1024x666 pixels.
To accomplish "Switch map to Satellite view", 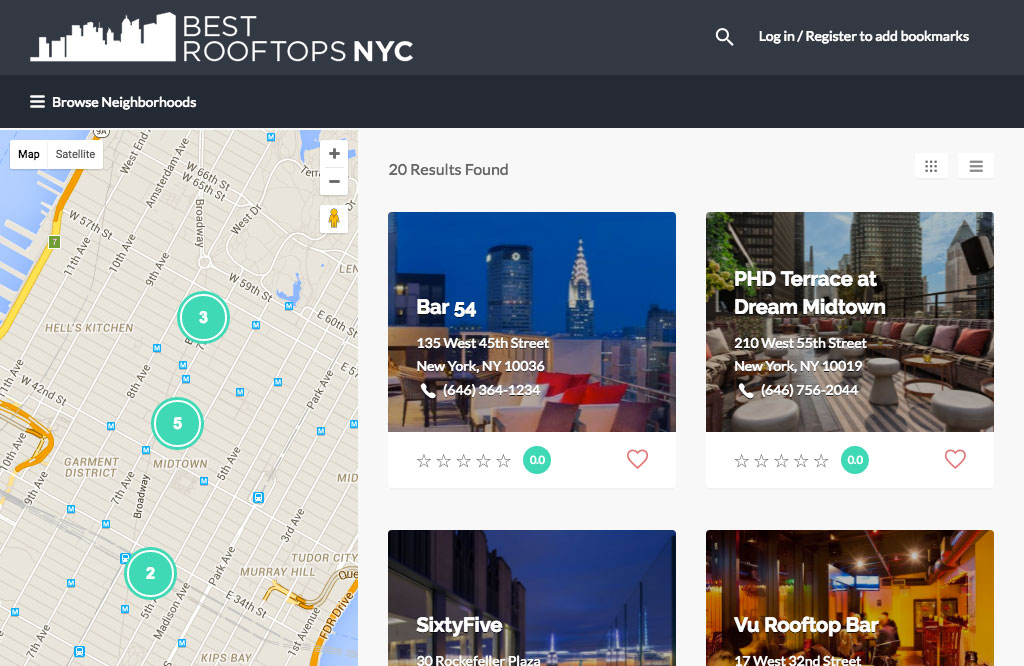I will (75, 154).
